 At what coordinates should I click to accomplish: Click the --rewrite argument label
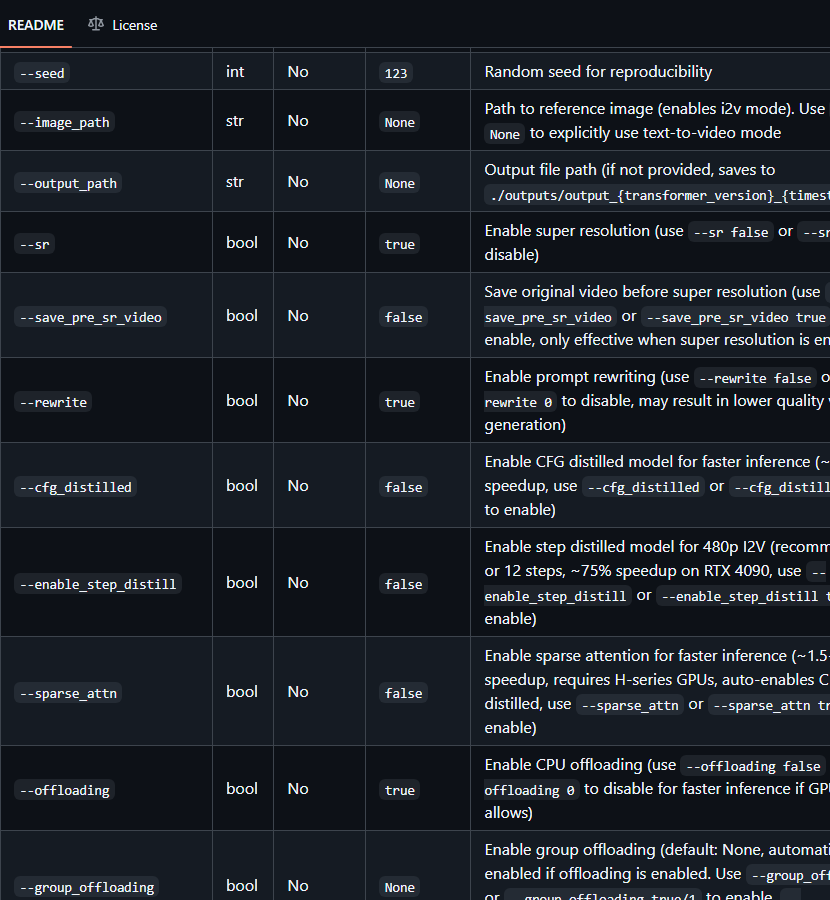pyautogui.click(x=53, y=402)
